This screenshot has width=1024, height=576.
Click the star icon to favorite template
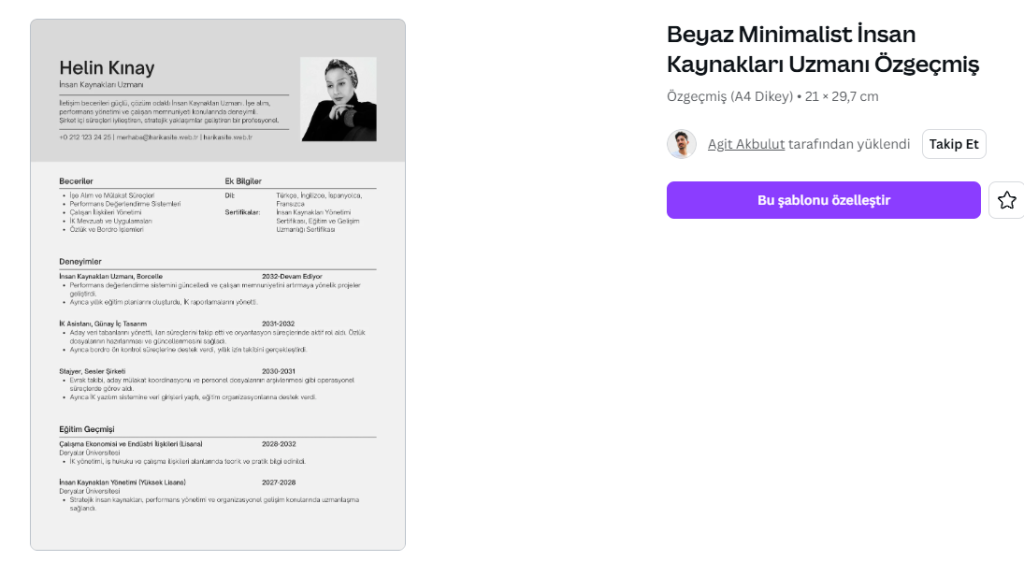coord(1006,200)
